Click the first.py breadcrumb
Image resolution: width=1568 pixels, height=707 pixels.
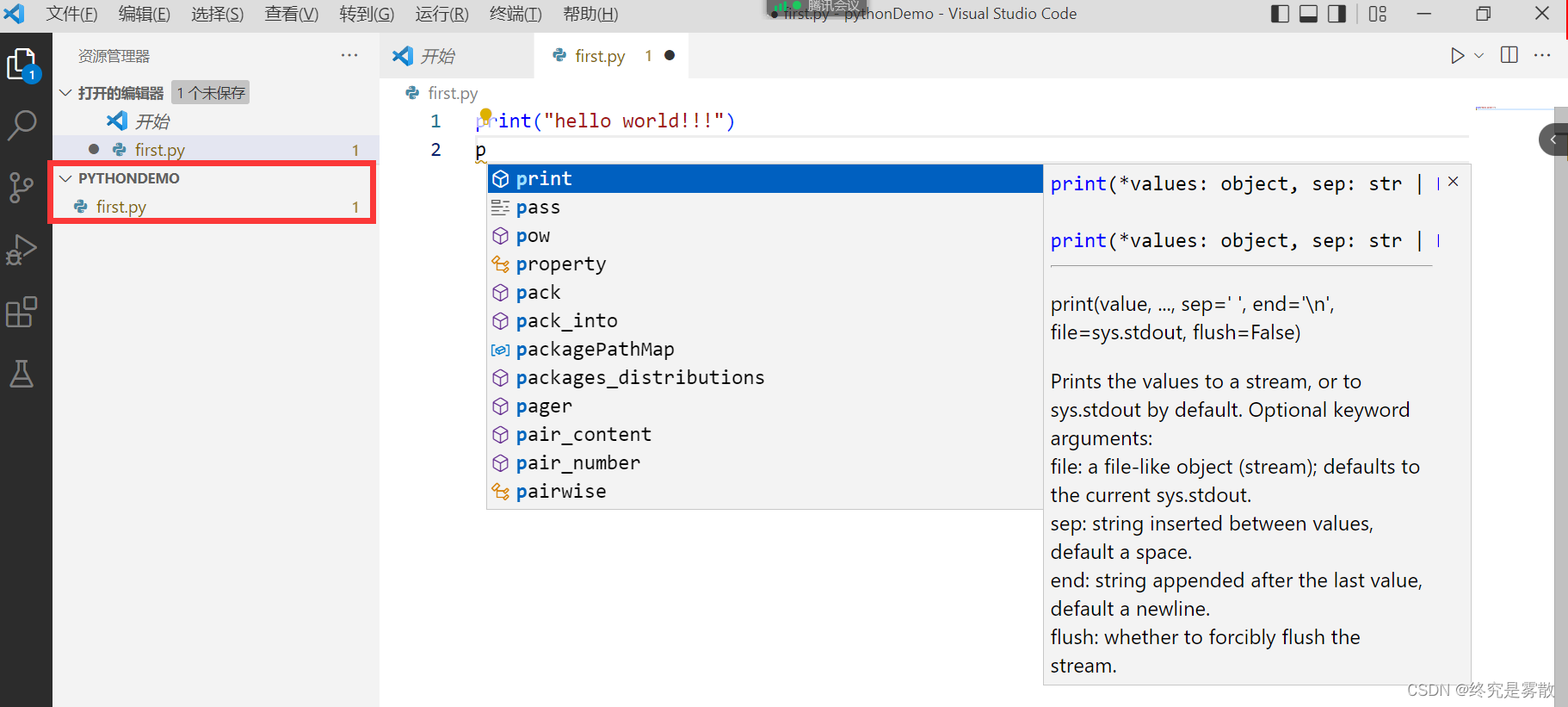(452, 93)
